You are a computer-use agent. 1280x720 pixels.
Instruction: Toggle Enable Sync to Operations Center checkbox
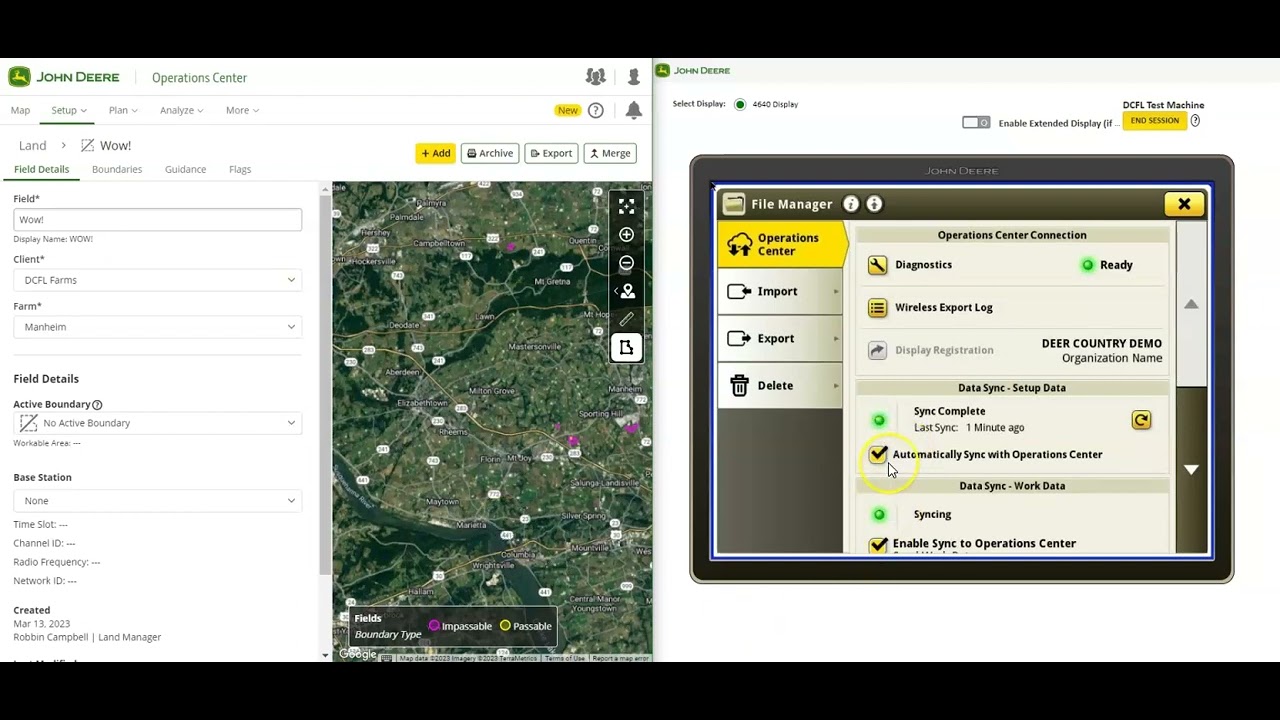(878, 544)
